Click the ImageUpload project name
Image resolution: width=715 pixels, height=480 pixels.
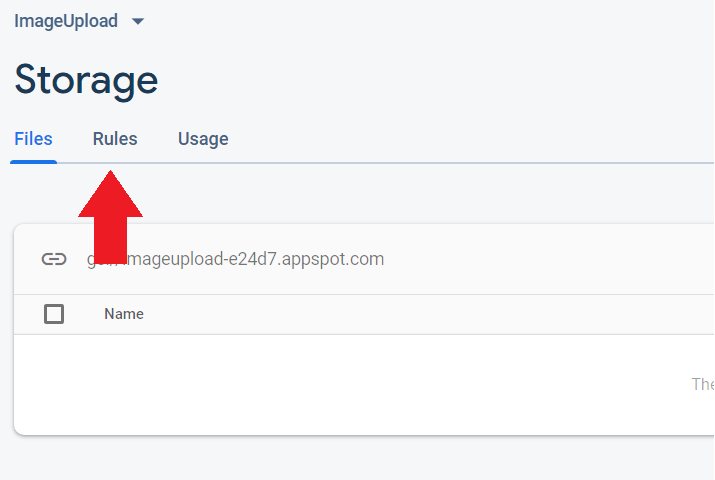click(66, 21)
